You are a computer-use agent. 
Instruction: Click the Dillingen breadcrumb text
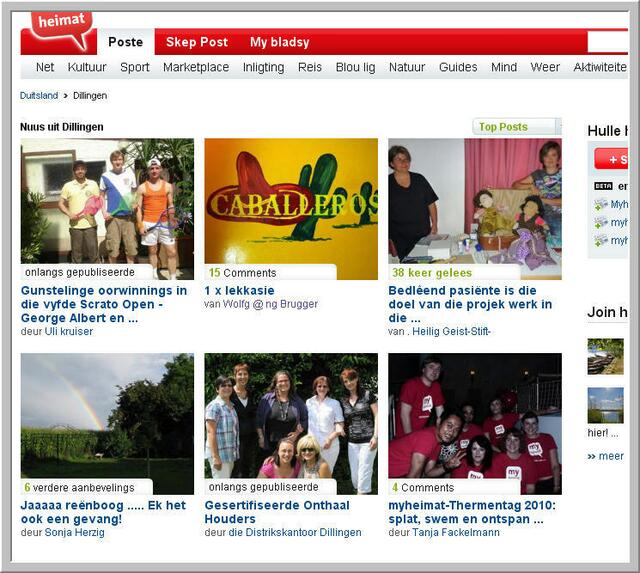90,96
